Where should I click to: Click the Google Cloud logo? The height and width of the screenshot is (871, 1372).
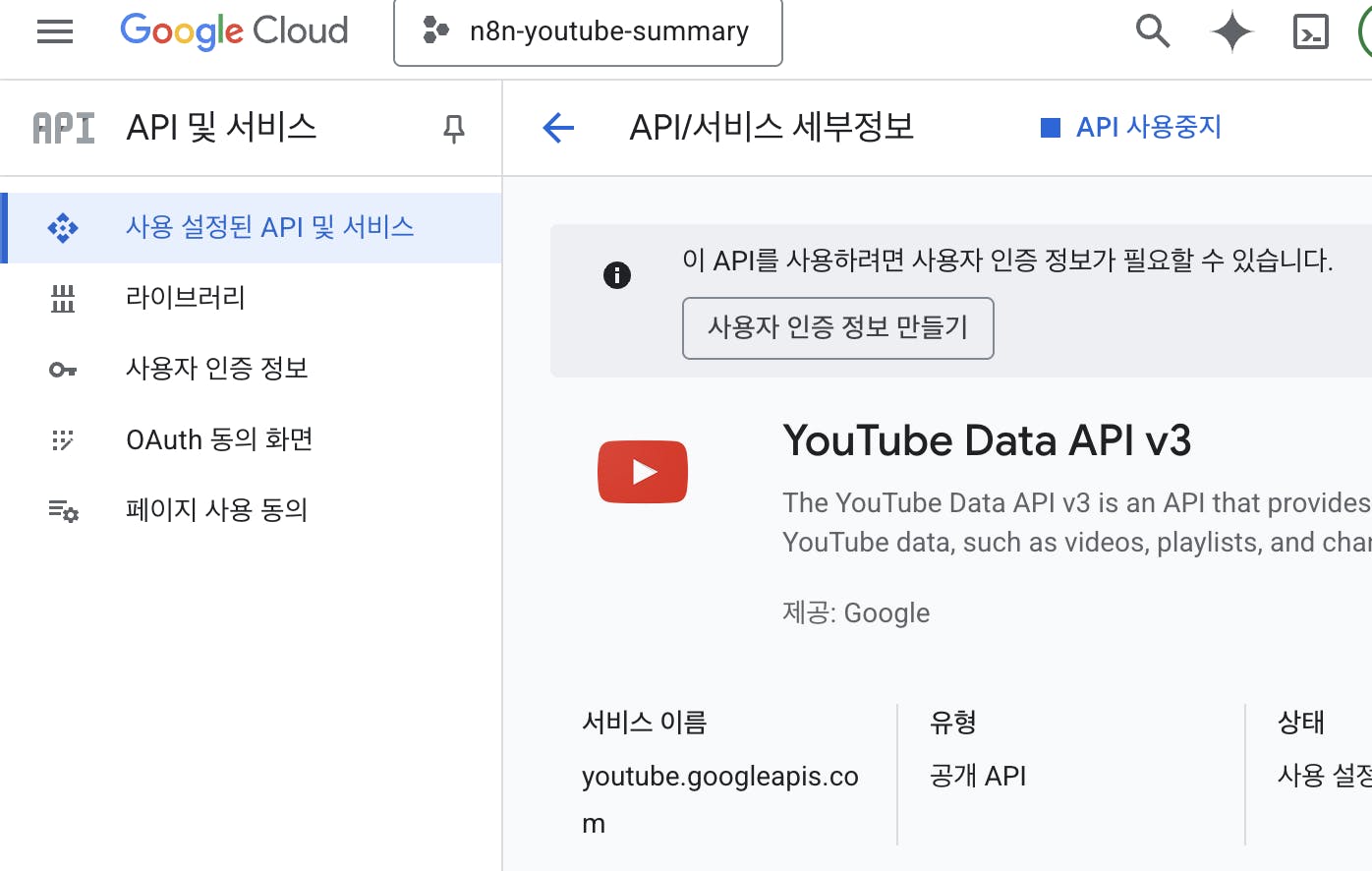click(234, 31)
